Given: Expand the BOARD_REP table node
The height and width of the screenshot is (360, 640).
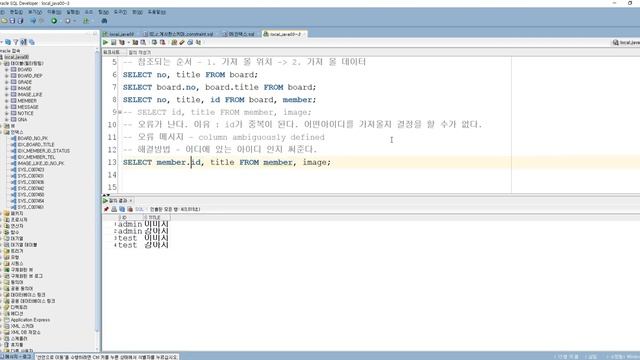Looking at the screenshot, I should (7, 76).
